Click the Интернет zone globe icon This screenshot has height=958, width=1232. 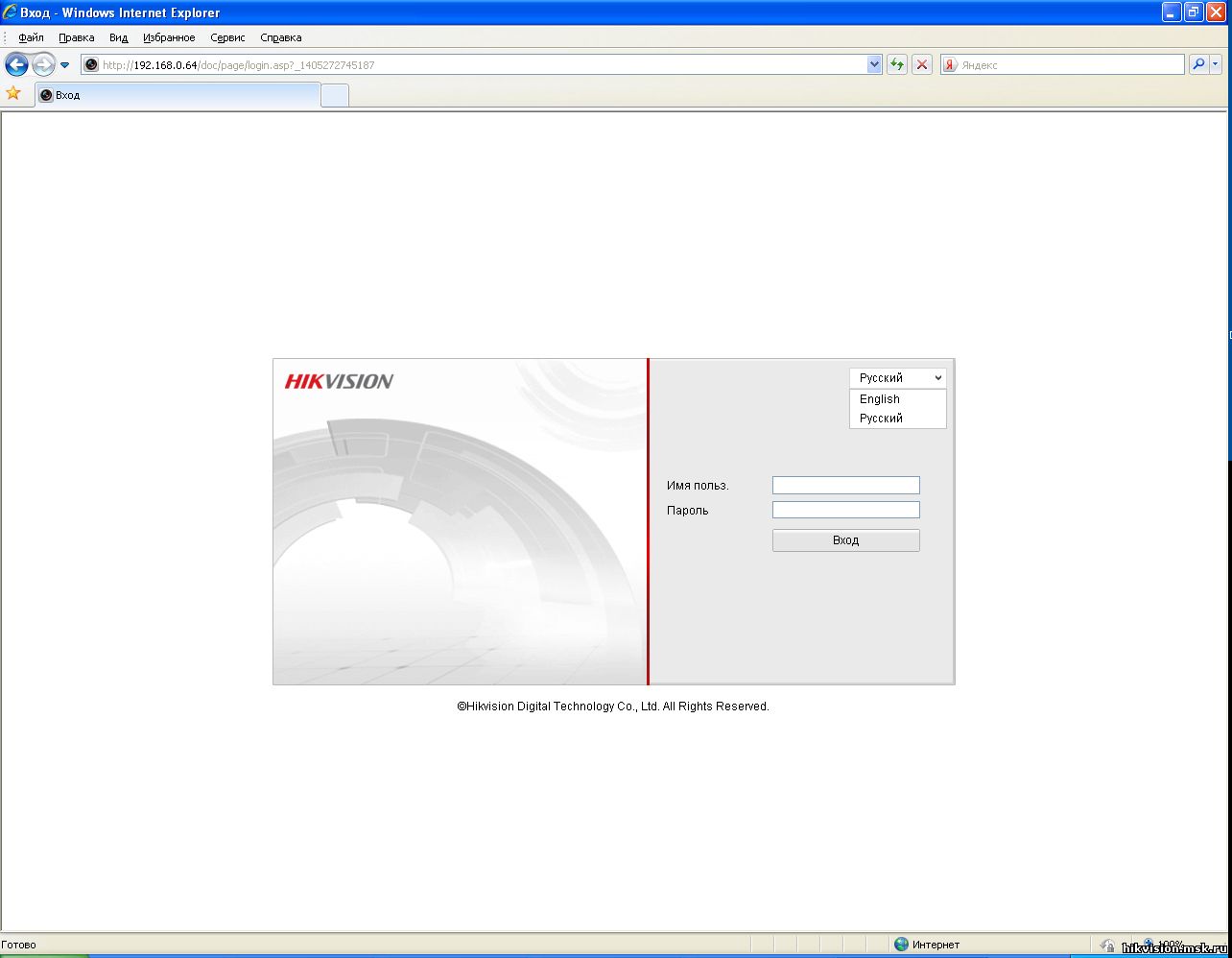tap(901, 945)
